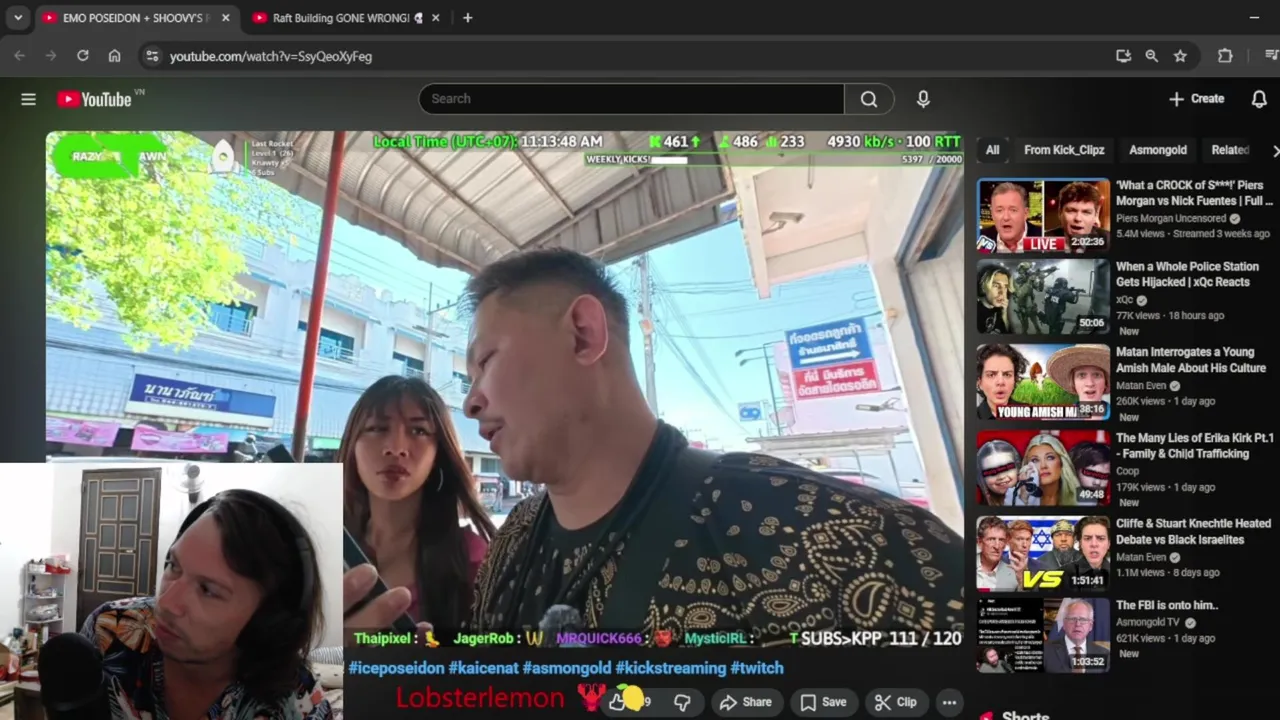The image size is (1280, 720).
Task: Open browser extensions puzzle icon
Action: [x=1225, y=56]
